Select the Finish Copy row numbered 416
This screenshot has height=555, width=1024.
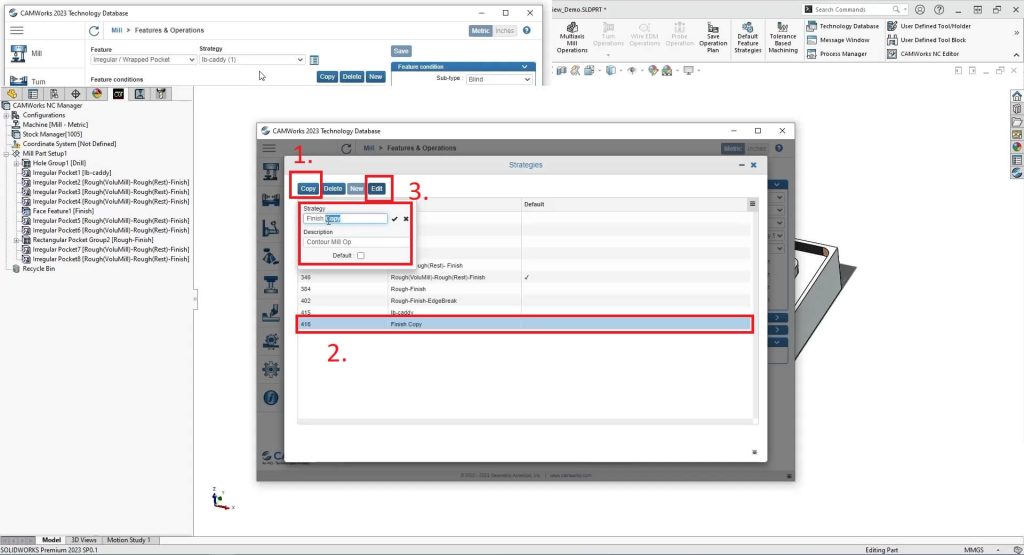525,325
